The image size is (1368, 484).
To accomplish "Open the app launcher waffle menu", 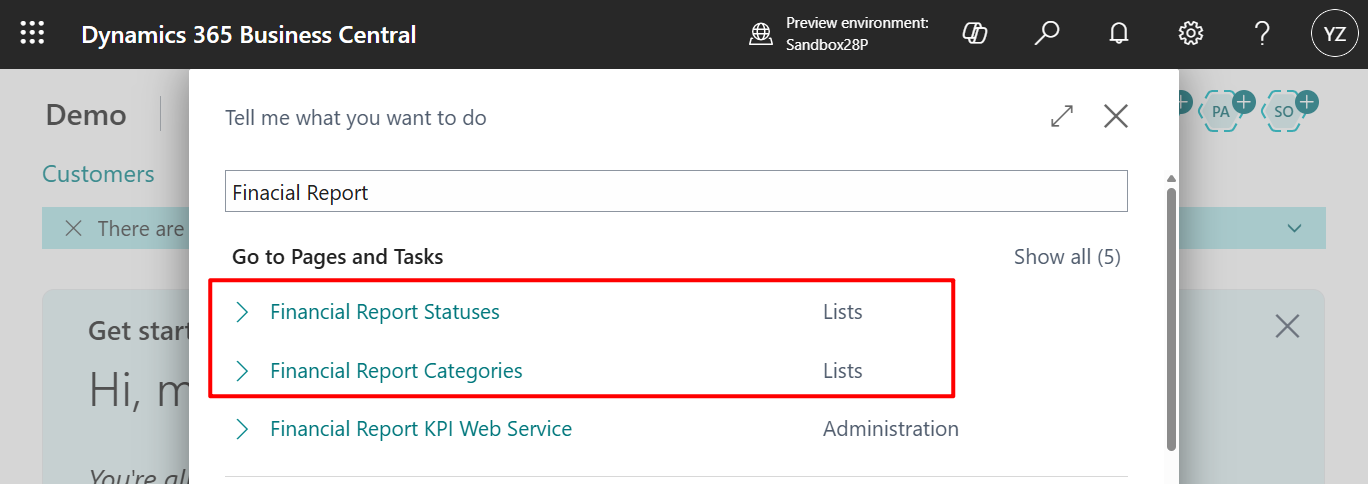I will [33, 34].
